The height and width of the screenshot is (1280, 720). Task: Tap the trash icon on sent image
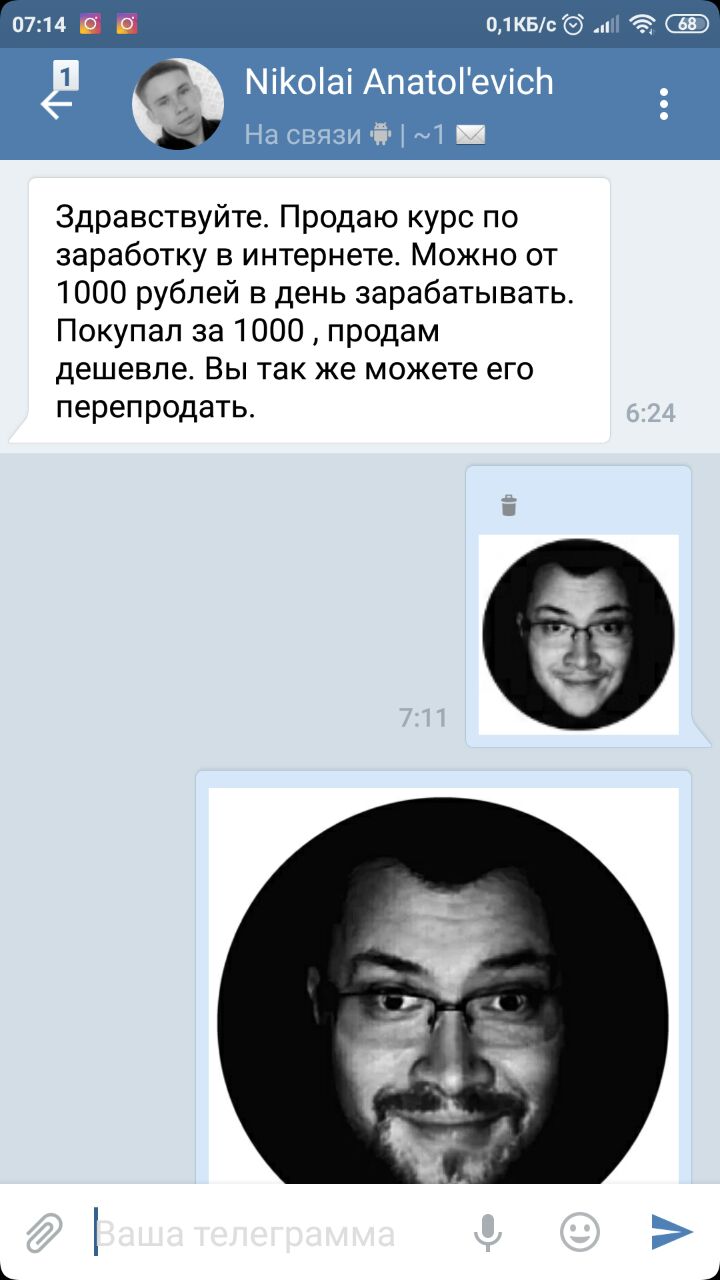coord(509,505)
